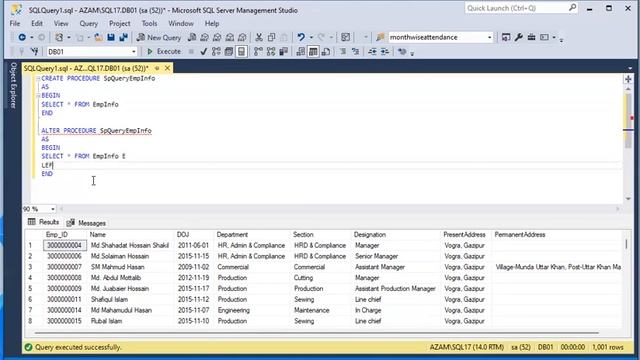This screenshot has width=640, height=360.
Task: Open an Analysis Services MDX Query
Action: click(204, 37)
